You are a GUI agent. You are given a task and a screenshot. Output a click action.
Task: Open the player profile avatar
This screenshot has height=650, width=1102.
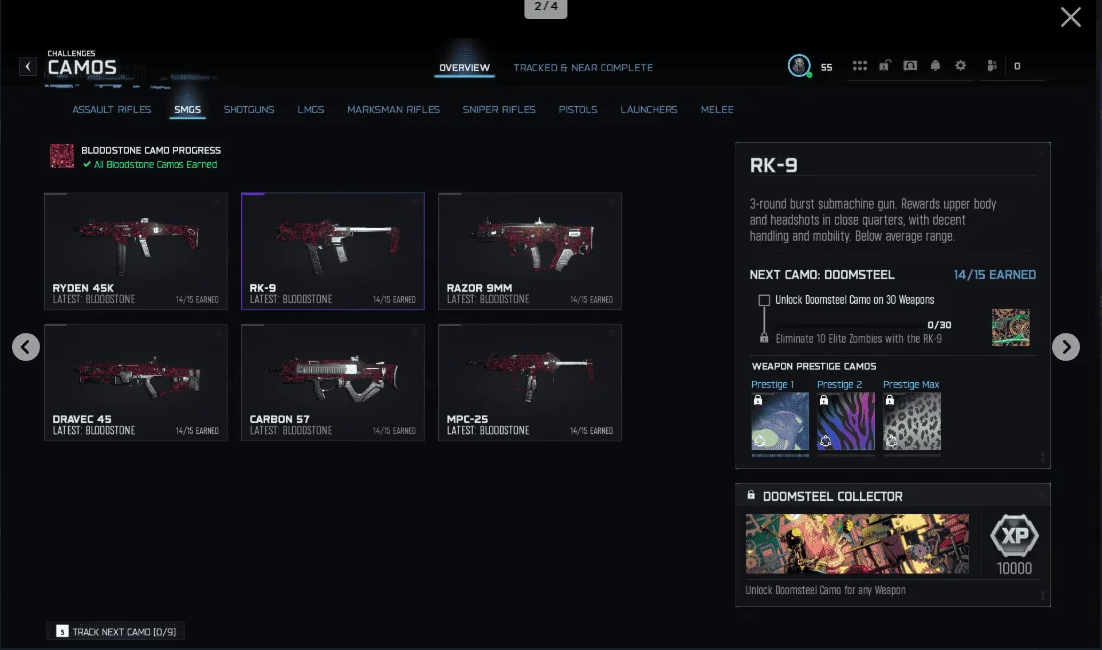(x=799, y=66)
